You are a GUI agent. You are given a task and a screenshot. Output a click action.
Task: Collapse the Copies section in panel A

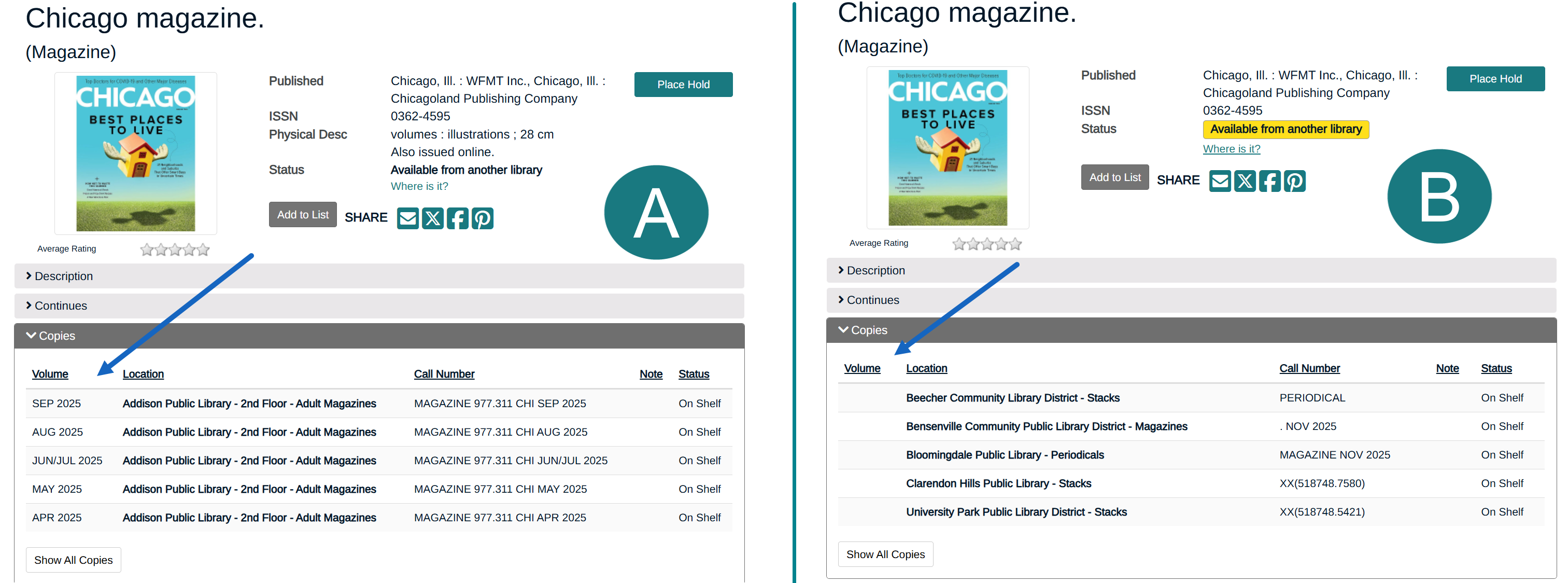tap(56, 336)
